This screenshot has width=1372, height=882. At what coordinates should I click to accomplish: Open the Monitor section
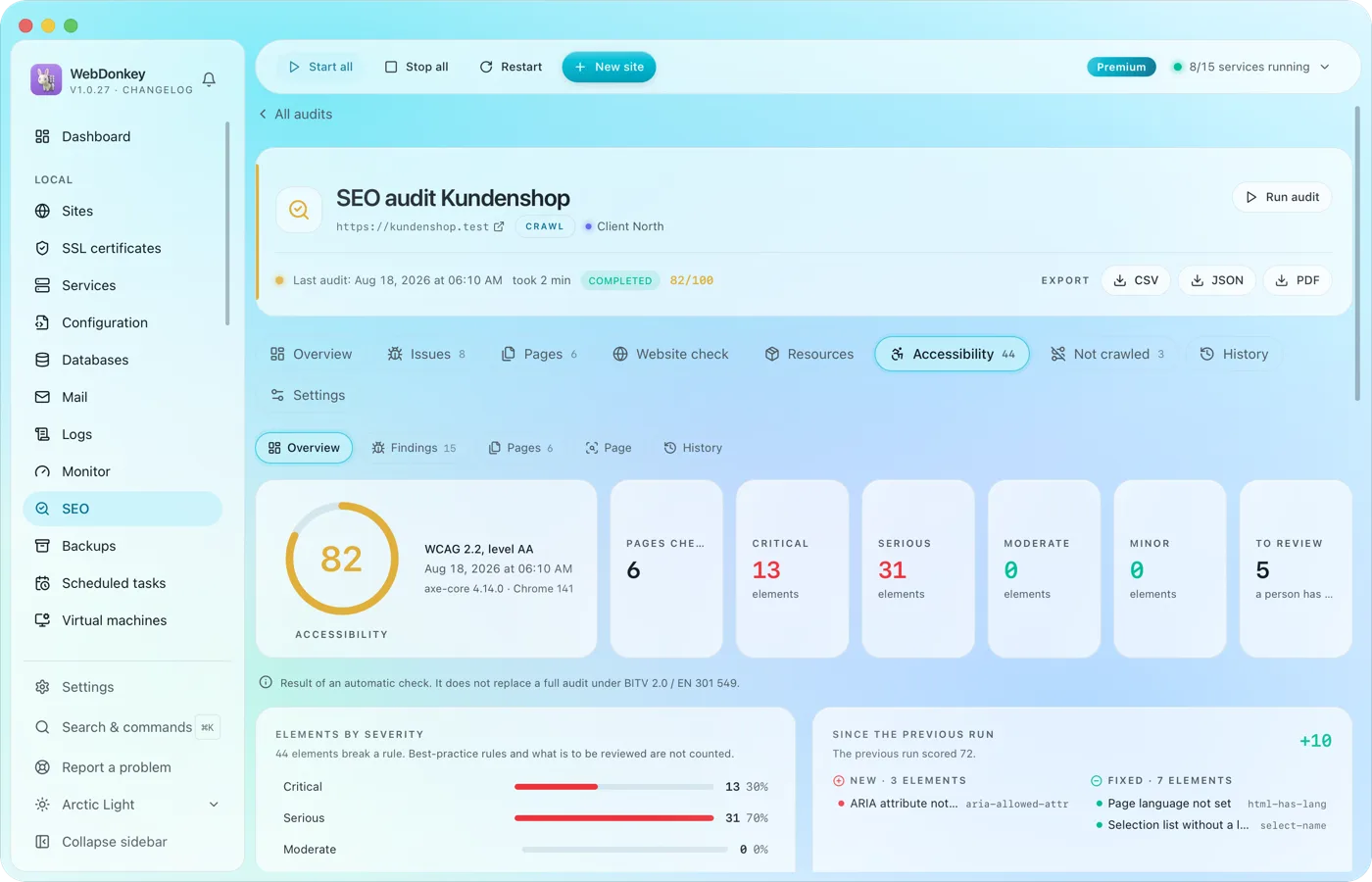[x=122, y=471]
